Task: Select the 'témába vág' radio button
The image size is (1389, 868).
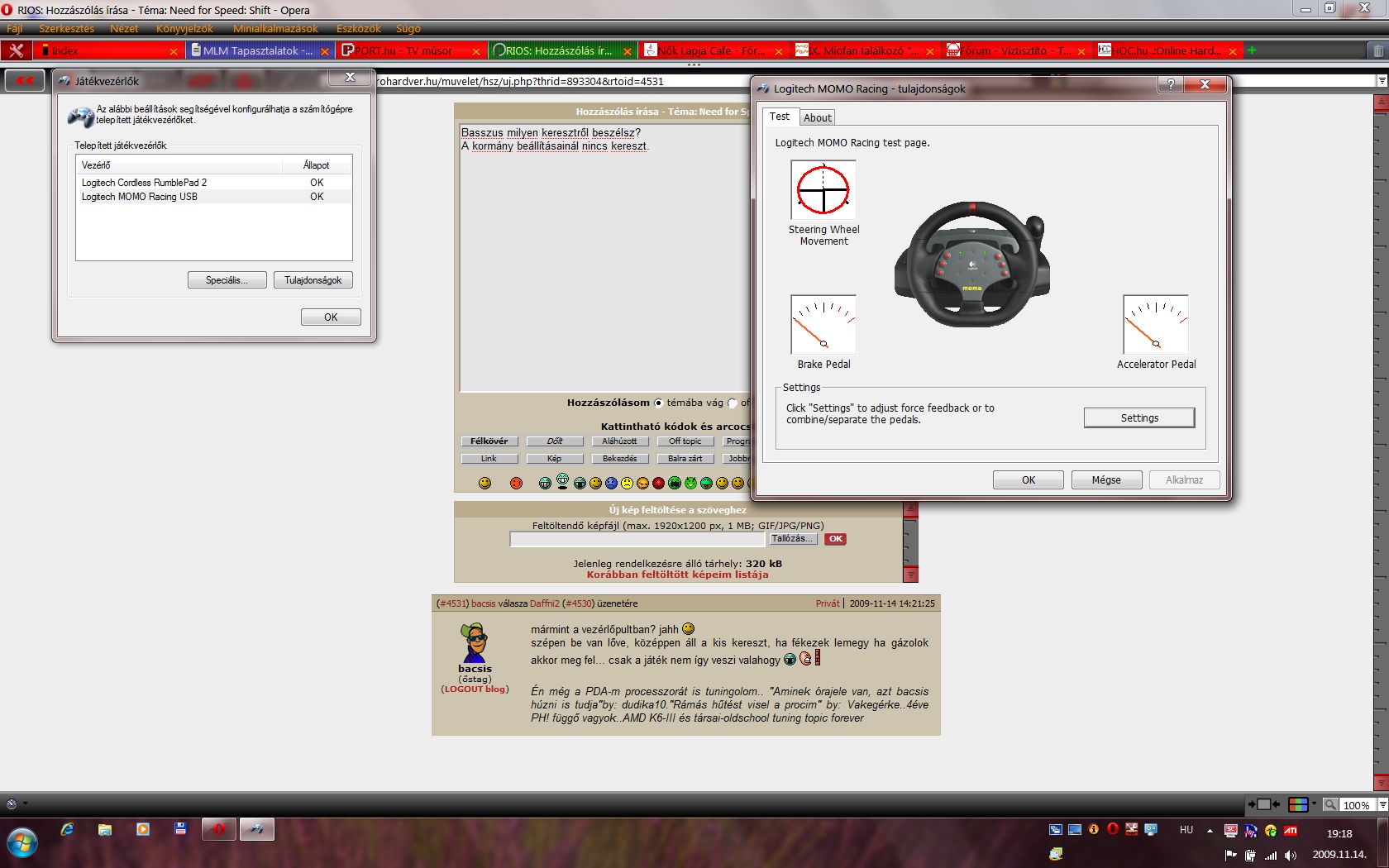Action: pos(659,403)
